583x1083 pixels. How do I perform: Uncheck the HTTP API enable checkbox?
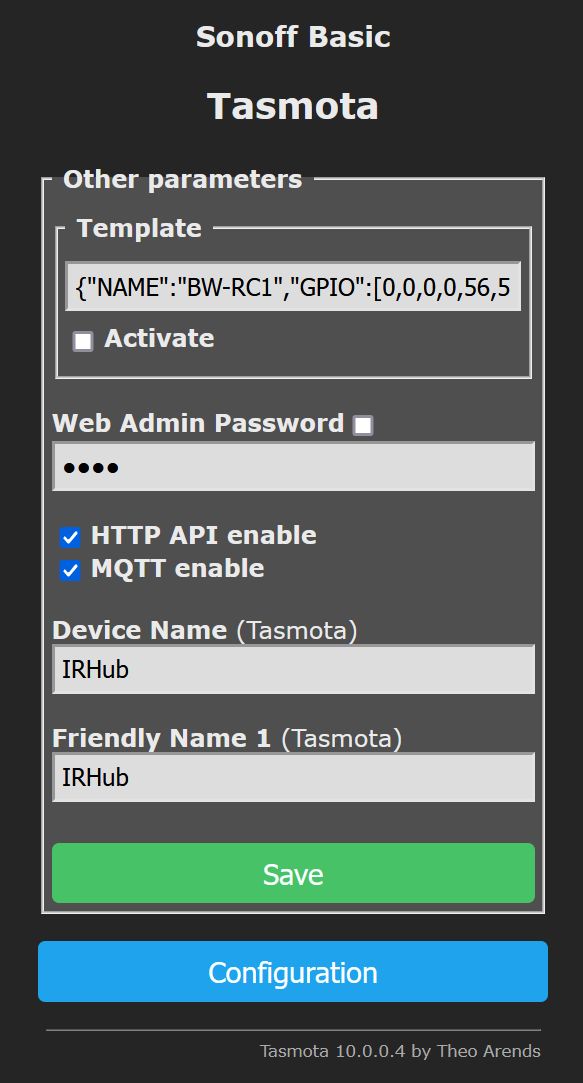coord(70,537)
